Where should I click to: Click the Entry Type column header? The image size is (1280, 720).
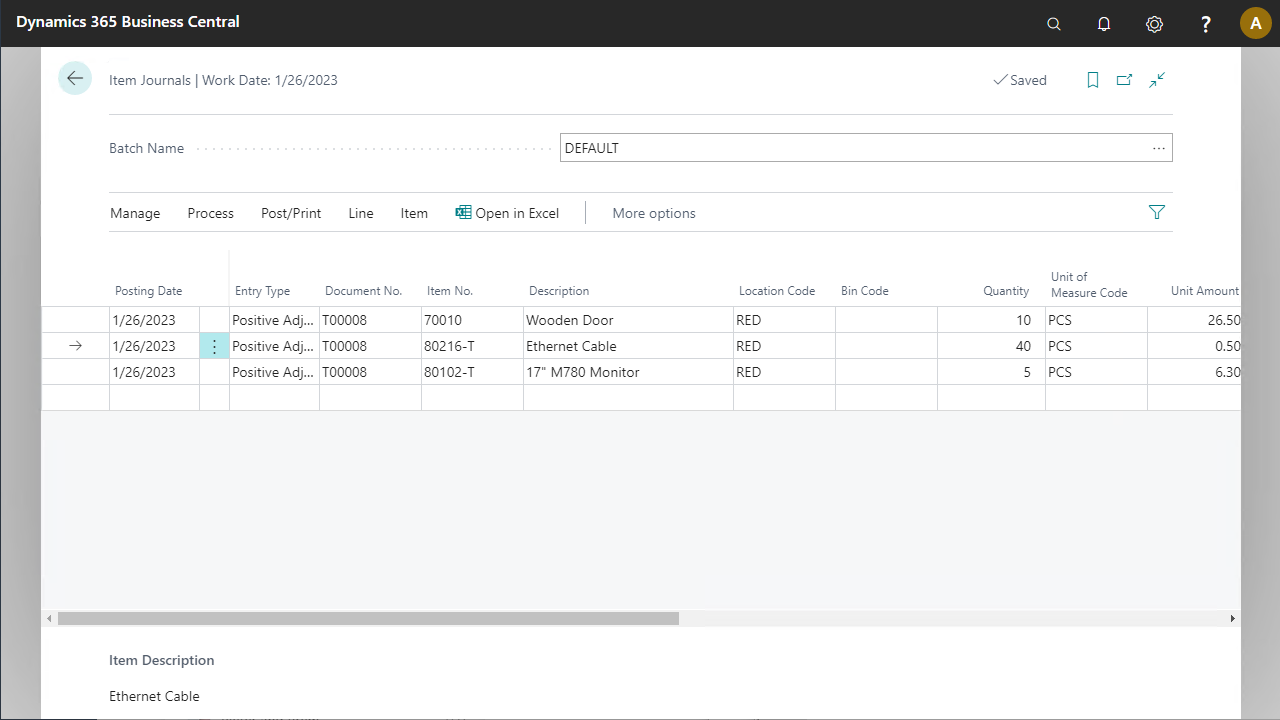tap(262, 291)
